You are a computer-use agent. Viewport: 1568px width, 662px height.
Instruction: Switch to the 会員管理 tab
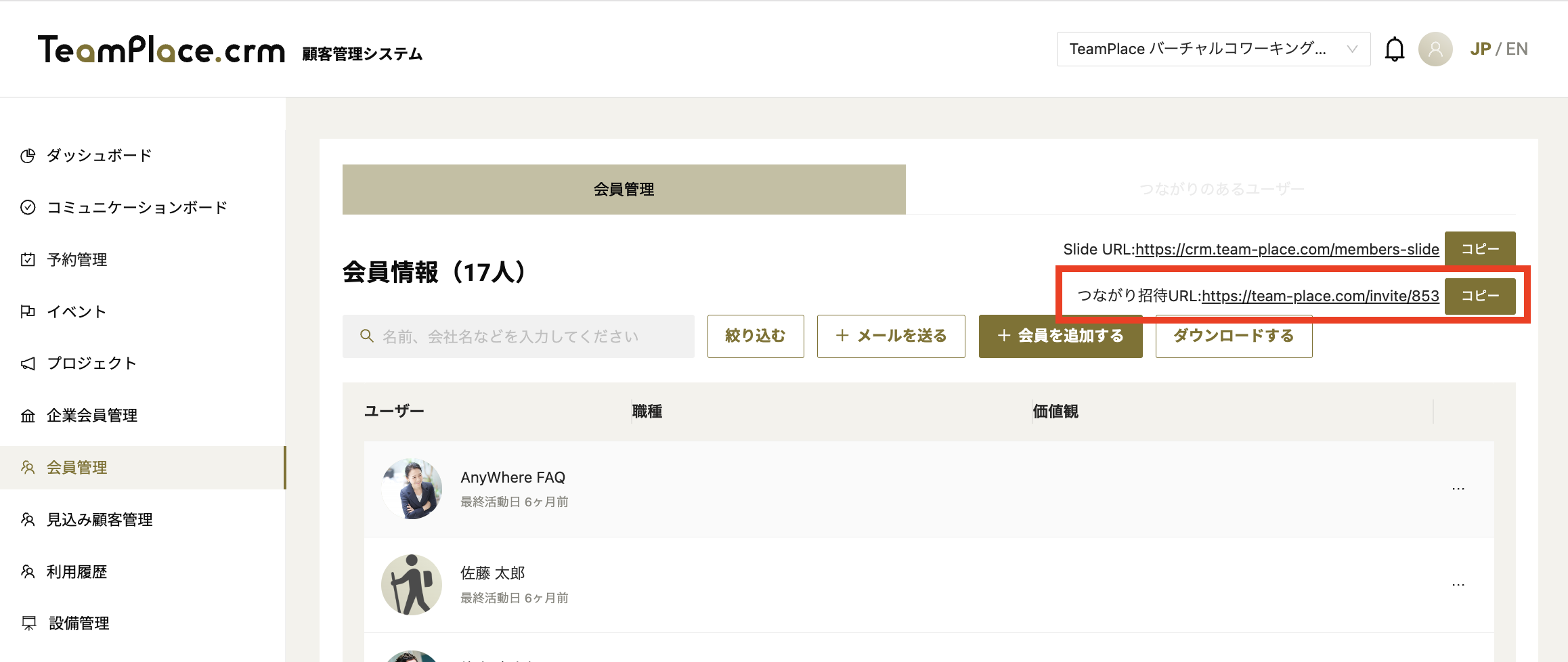point(624,190)
